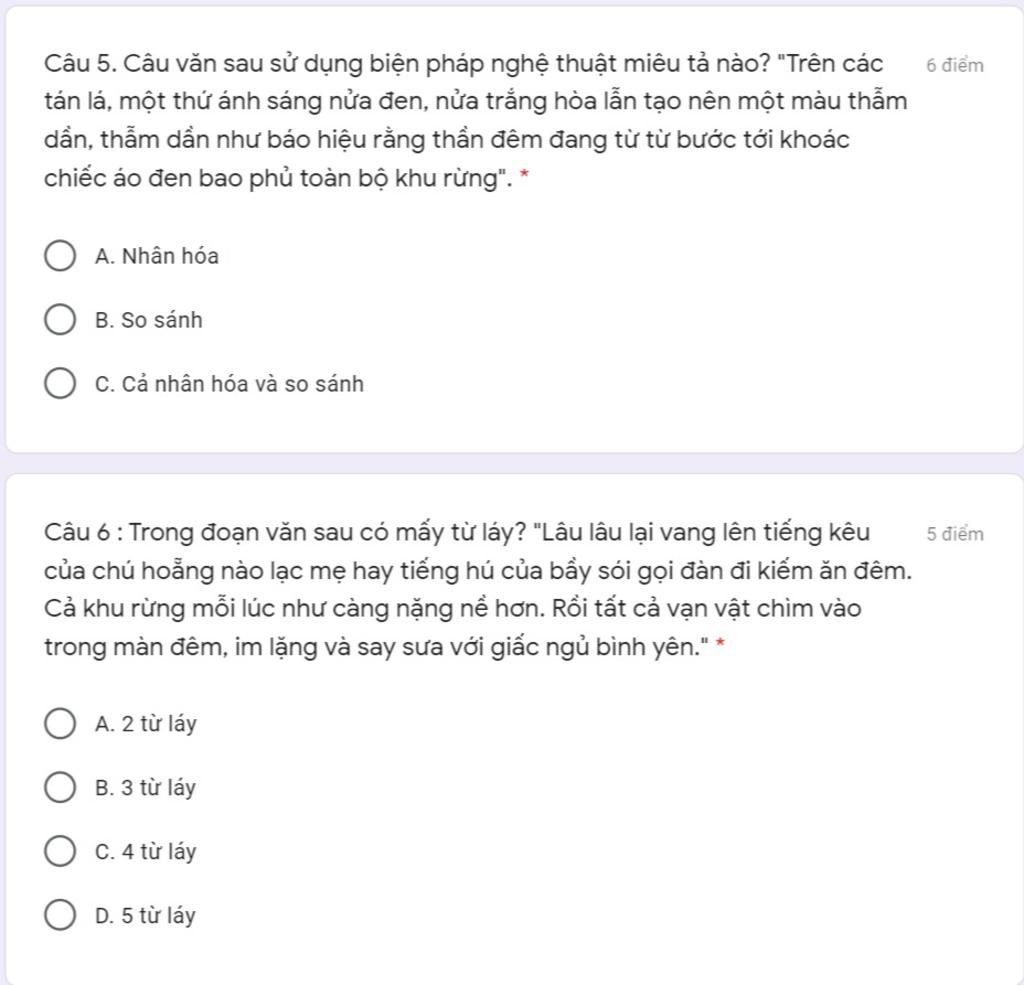The width and height of the screenshot is (1024, 985).
Task: Click the 'B. So sánh' answer label text
Action: click(149, 320)
